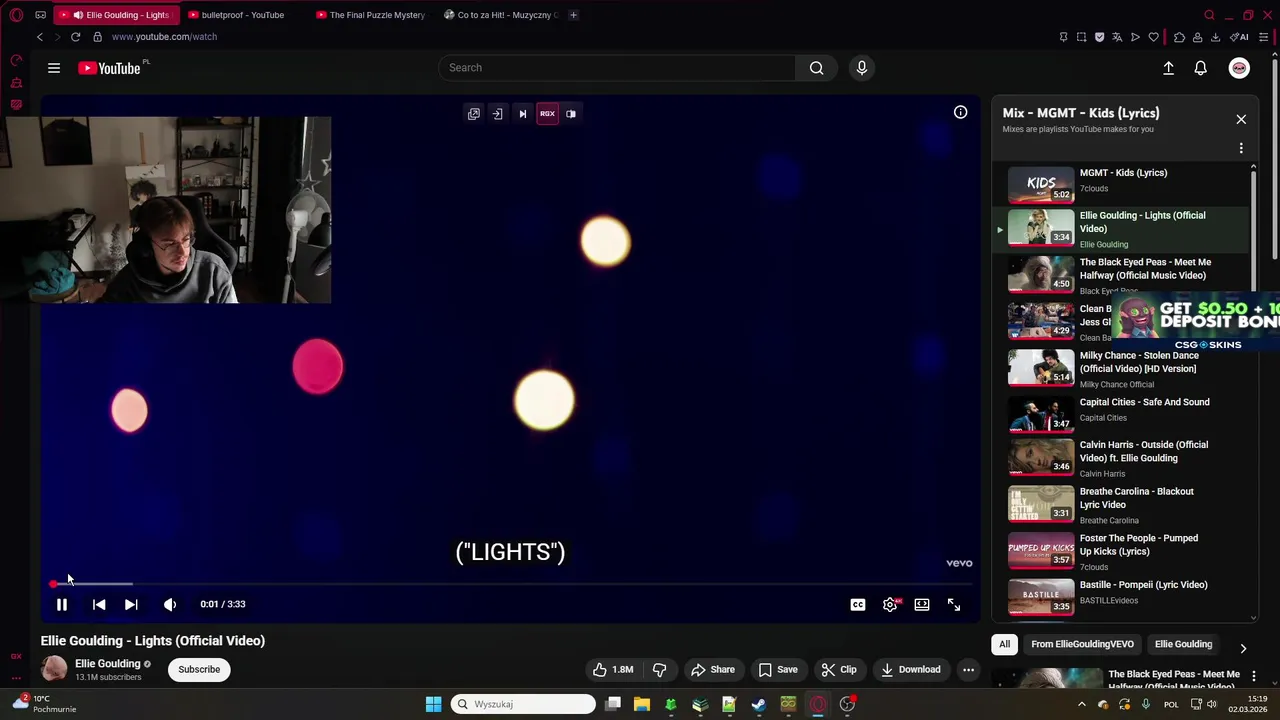Toggle closed captions CC
Image resolution: width=1280 pixels, height=720 pixels.
tap(858, 604)
